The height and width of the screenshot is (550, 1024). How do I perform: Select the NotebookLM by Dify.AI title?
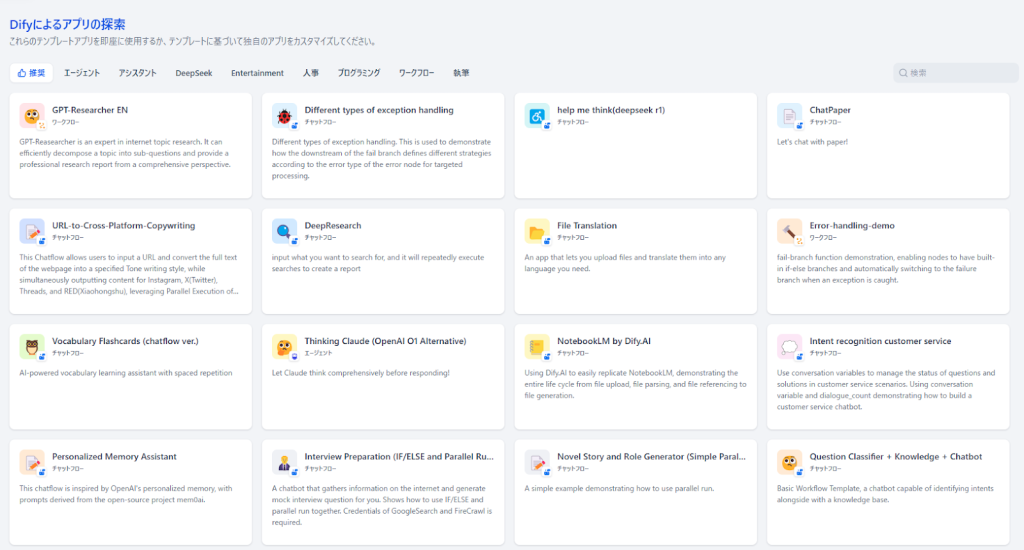[603, 341]
